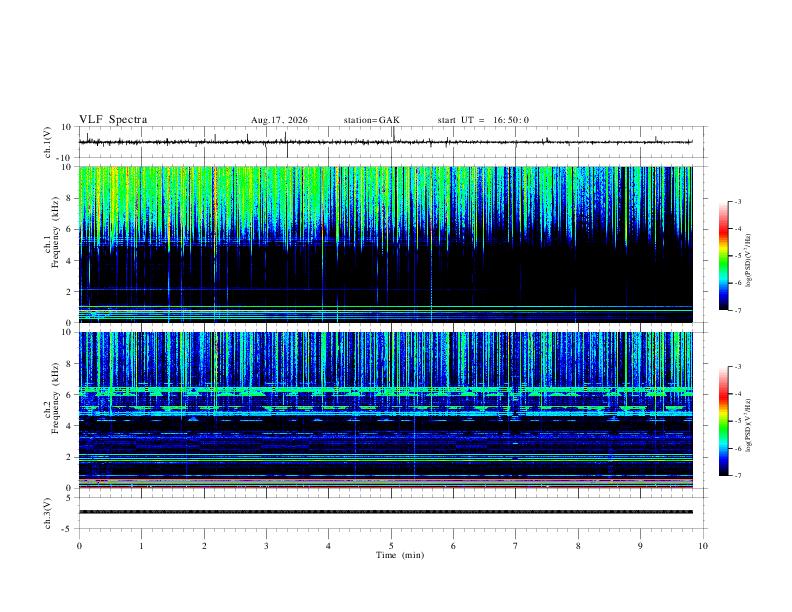The width and height of the screenshot is (792, 612).
Task: Click the lower log PSD color bar
Action: 723,421
